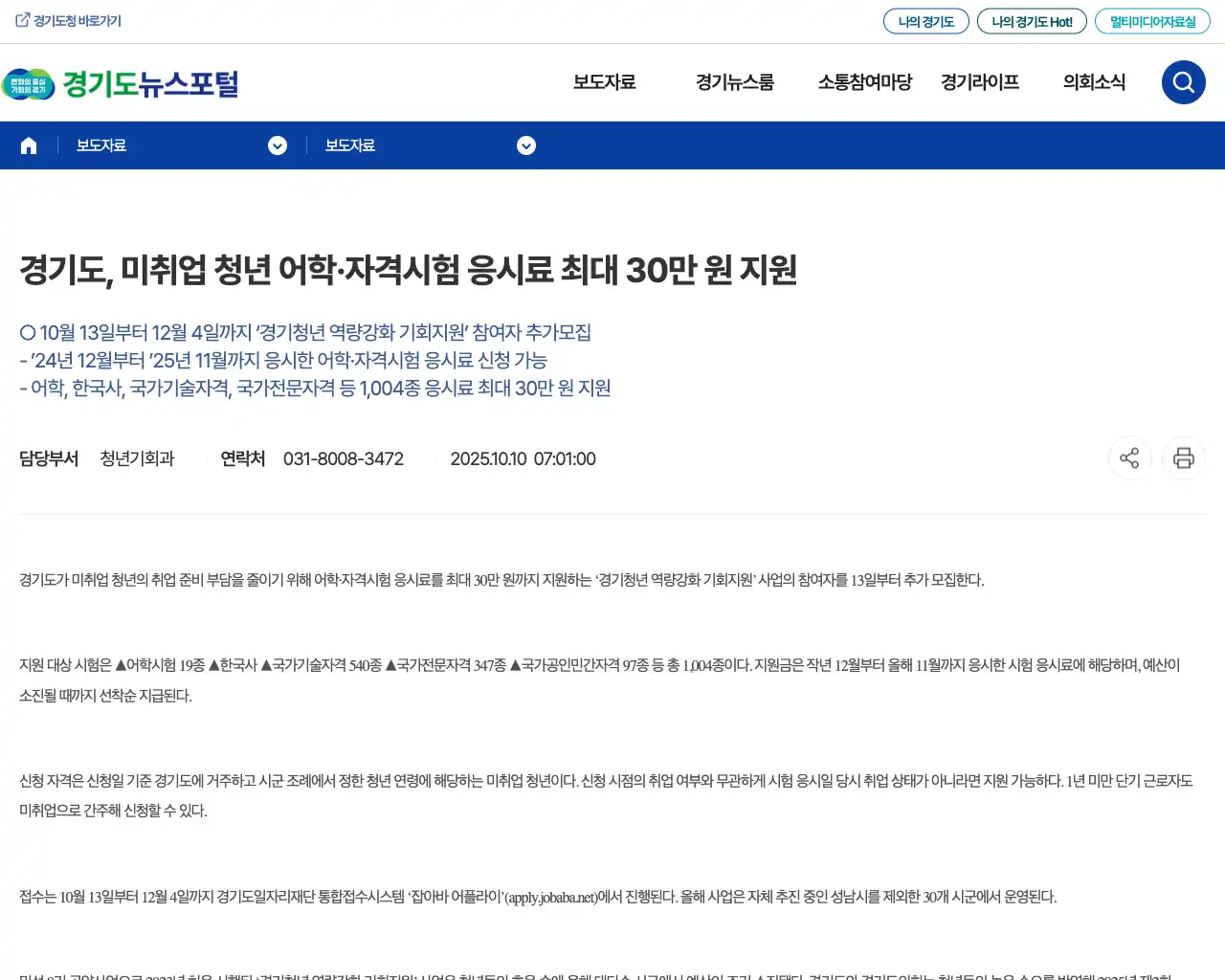Click the 나의 경기도 Hot! button
Screen dimensions: 1225x980
click(1032, 19)
